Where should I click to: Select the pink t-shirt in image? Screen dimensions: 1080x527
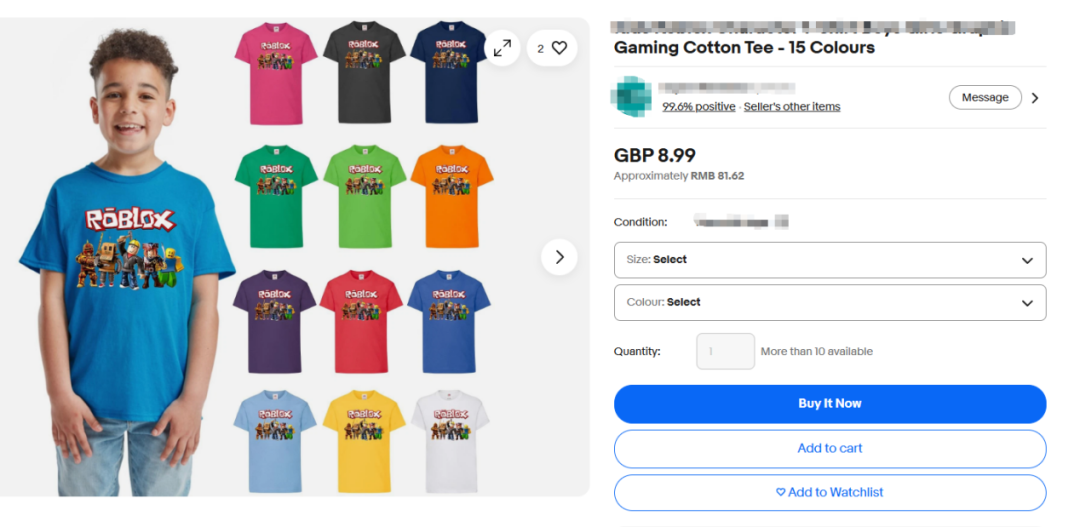coord(276,74)
